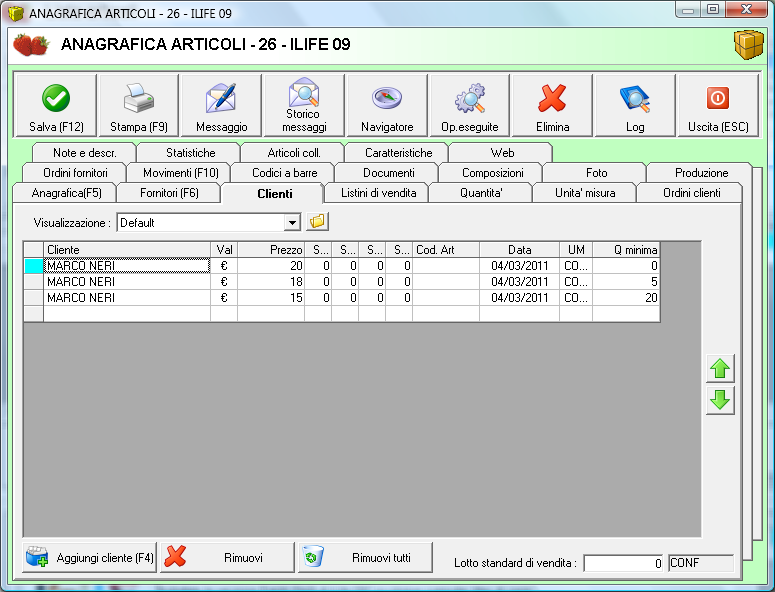Open the Ordini clienti tab
Image resolution: width=775 pixels, height=592 pixels.
click(x=691, y=193)
